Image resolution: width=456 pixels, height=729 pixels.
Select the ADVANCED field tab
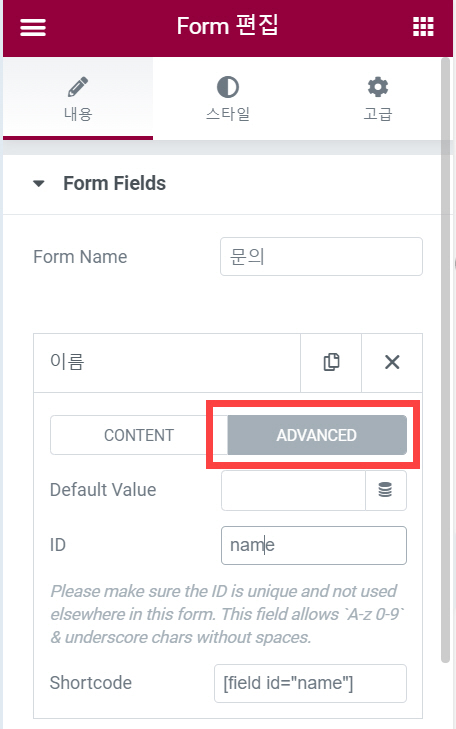[317, 435]
